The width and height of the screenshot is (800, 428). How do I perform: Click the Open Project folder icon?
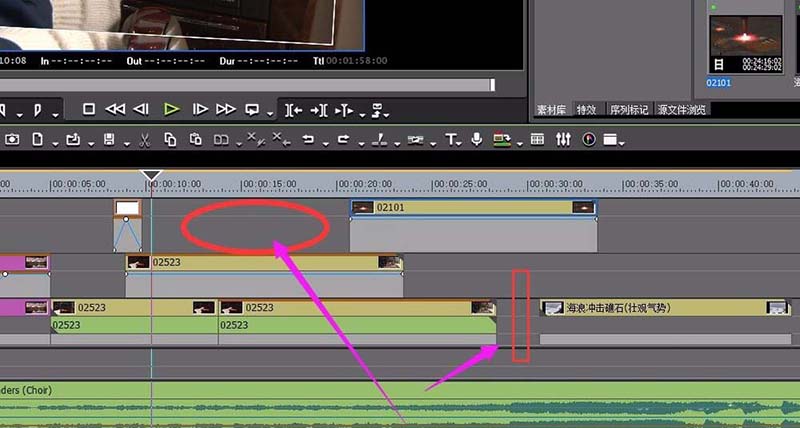[73, 139]
